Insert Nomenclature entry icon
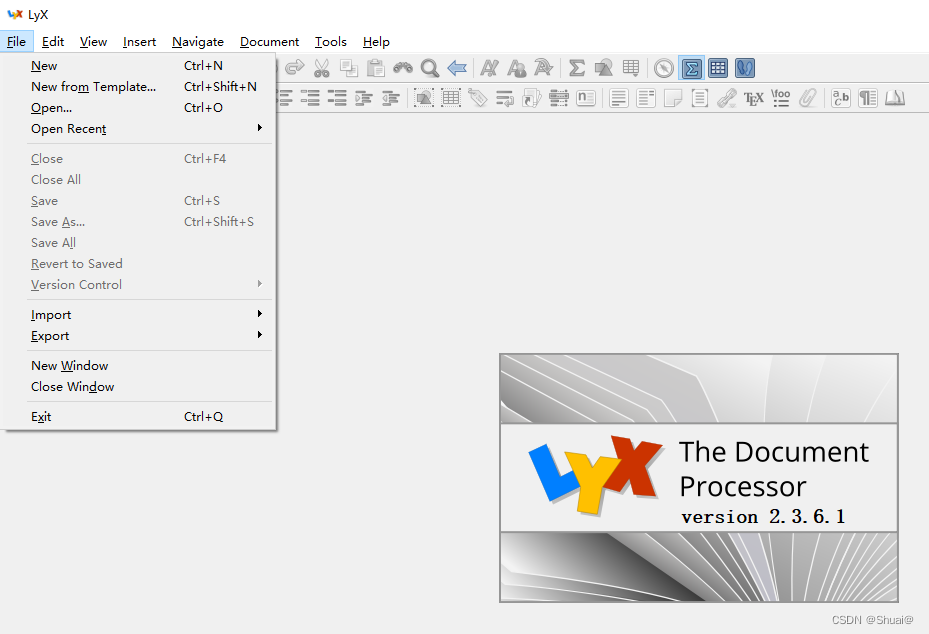 coord(586,98)
